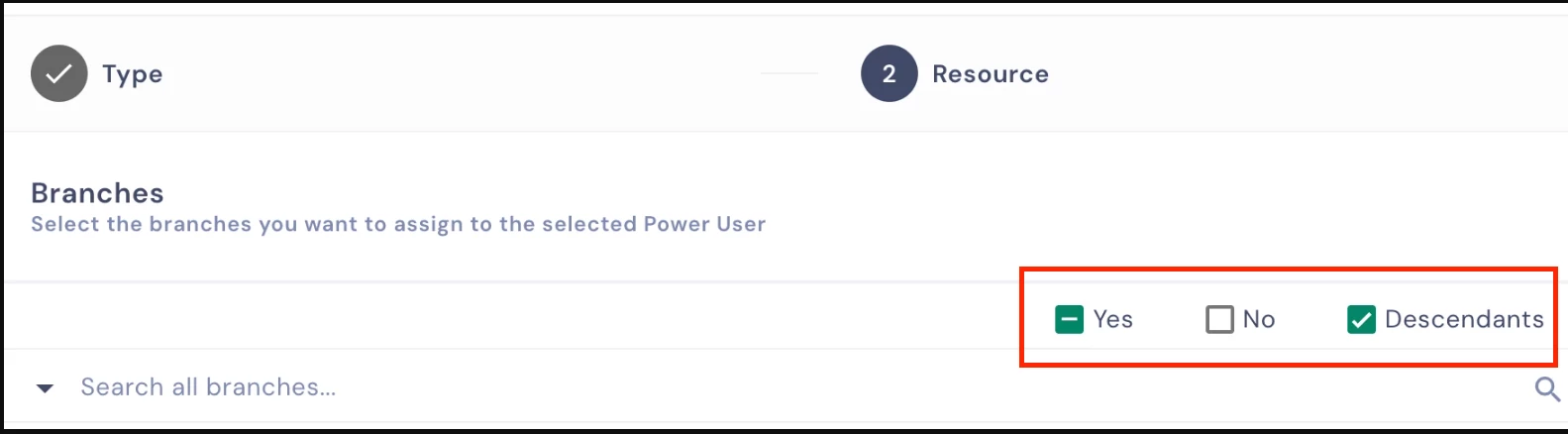1568x434 pixels.
Task: Click "Power User" in the description
Action: [704, 224]
